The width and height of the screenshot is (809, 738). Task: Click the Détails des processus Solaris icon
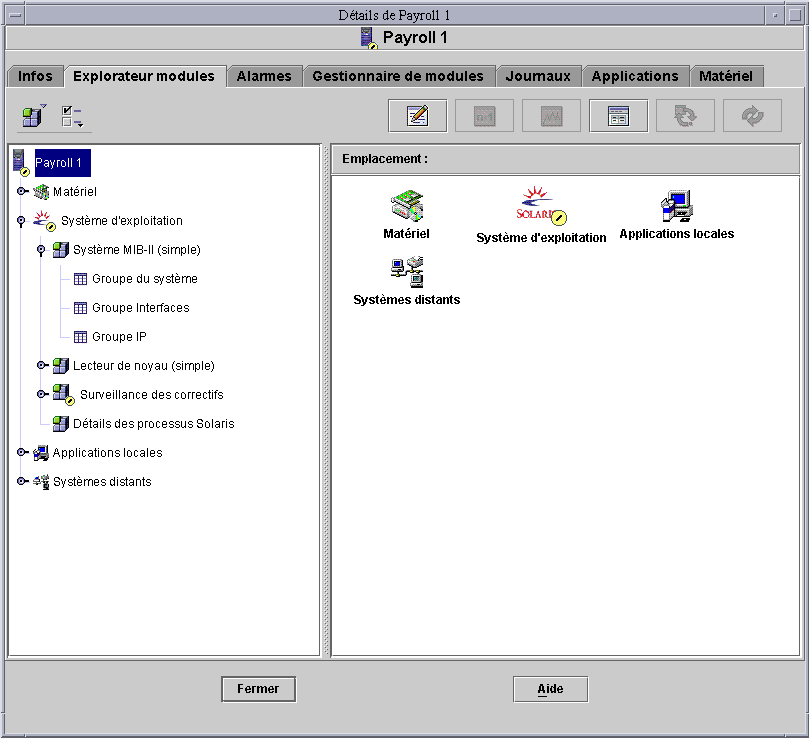pyautogui.click(x=61, y=424)
